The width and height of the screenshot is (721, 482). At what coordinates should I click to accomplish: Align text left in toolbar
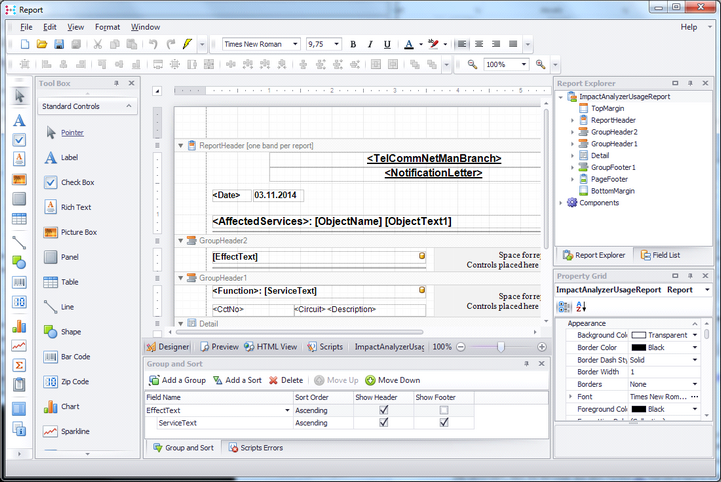point(462,44)
